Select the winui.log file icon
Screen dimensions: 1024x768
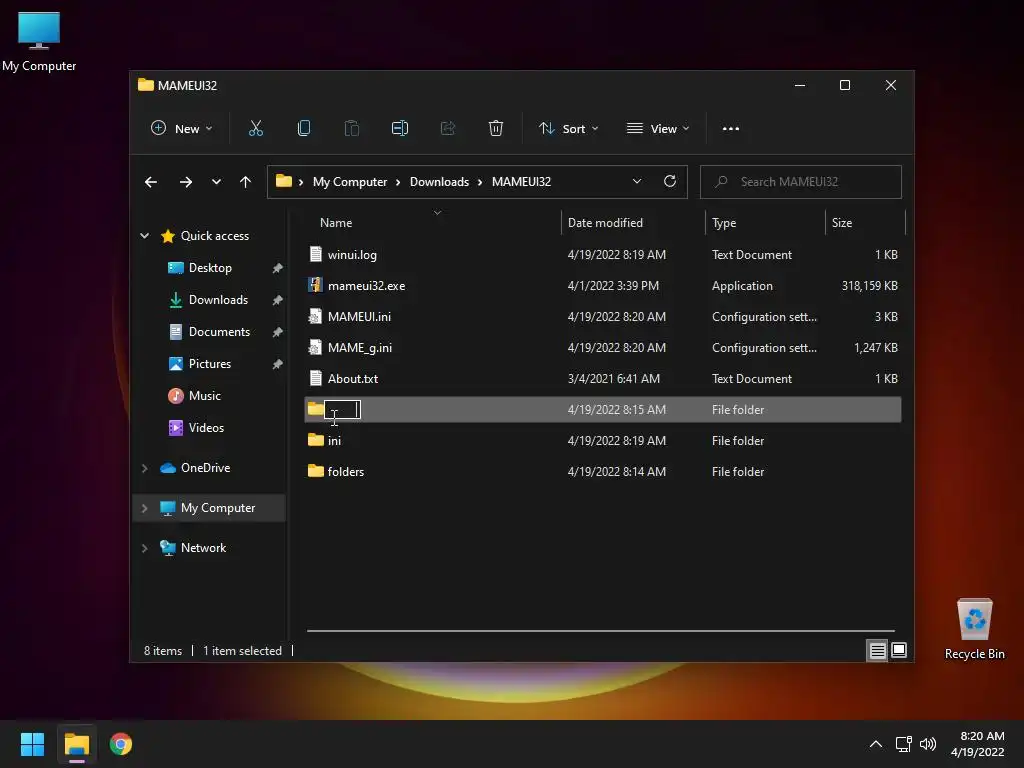[x=315, y=255]
